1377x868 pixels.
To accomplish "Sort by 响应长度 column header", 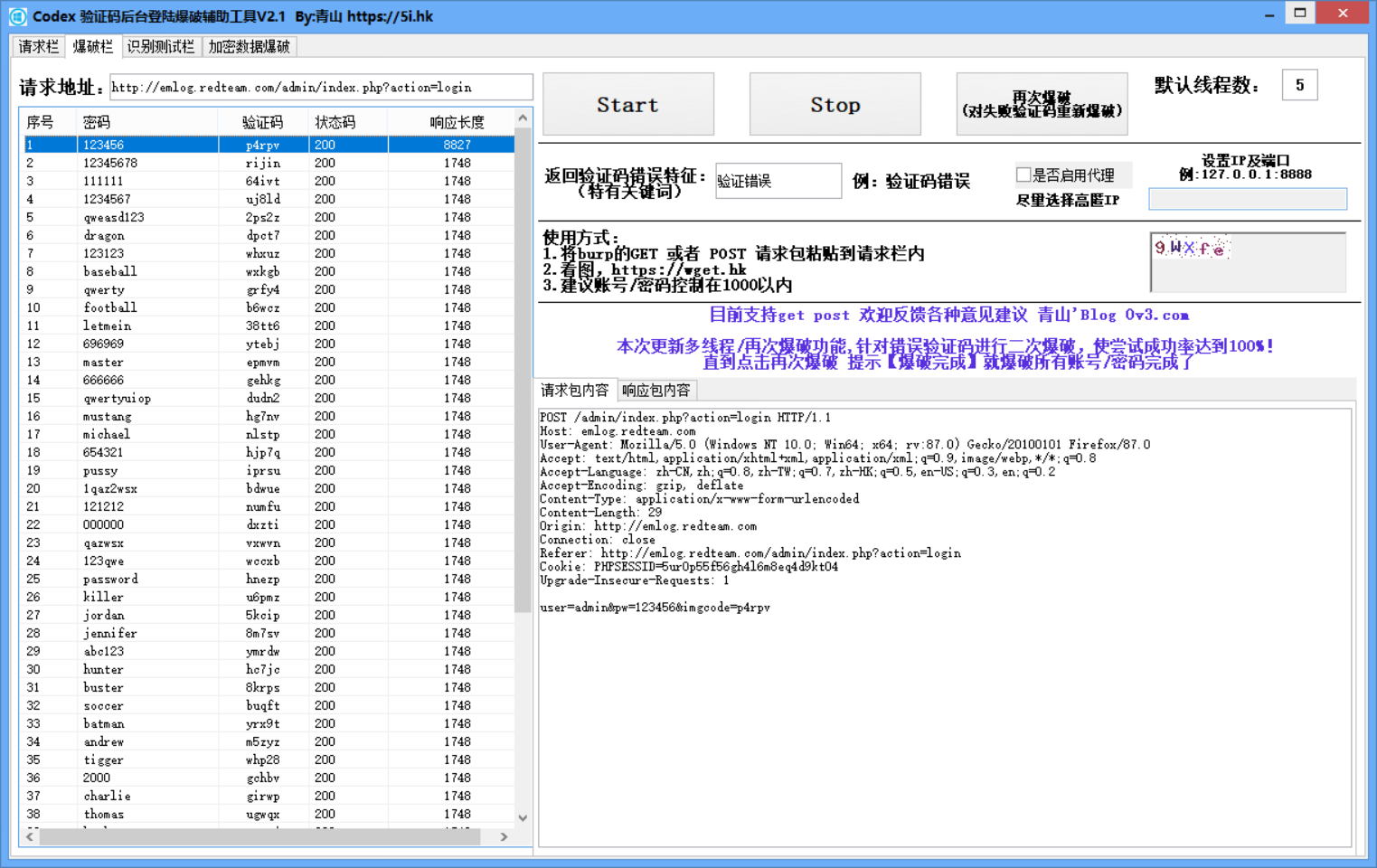I will tap(451, 122).
